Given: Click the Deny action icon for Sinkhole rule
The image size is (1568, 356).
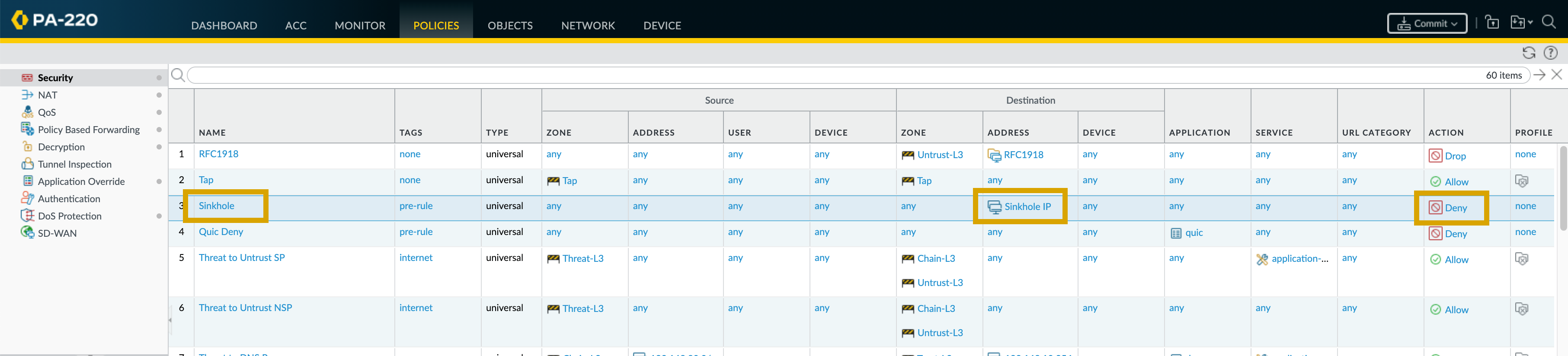Looking at the screenshot, I should [x=1435, y=207].
